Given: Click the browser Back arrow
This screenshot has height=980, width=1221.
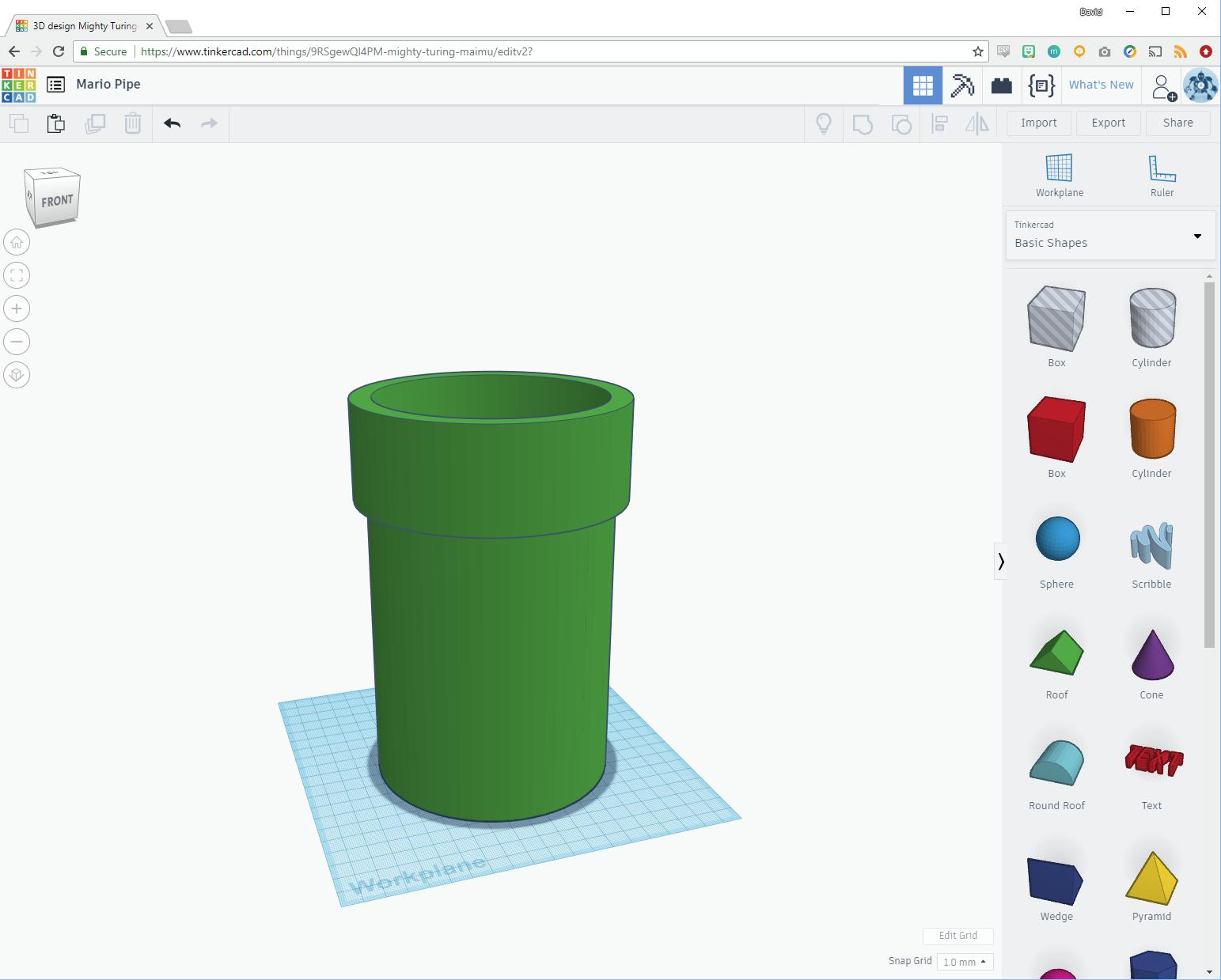Looking at the screenshot, I should 14,51.
